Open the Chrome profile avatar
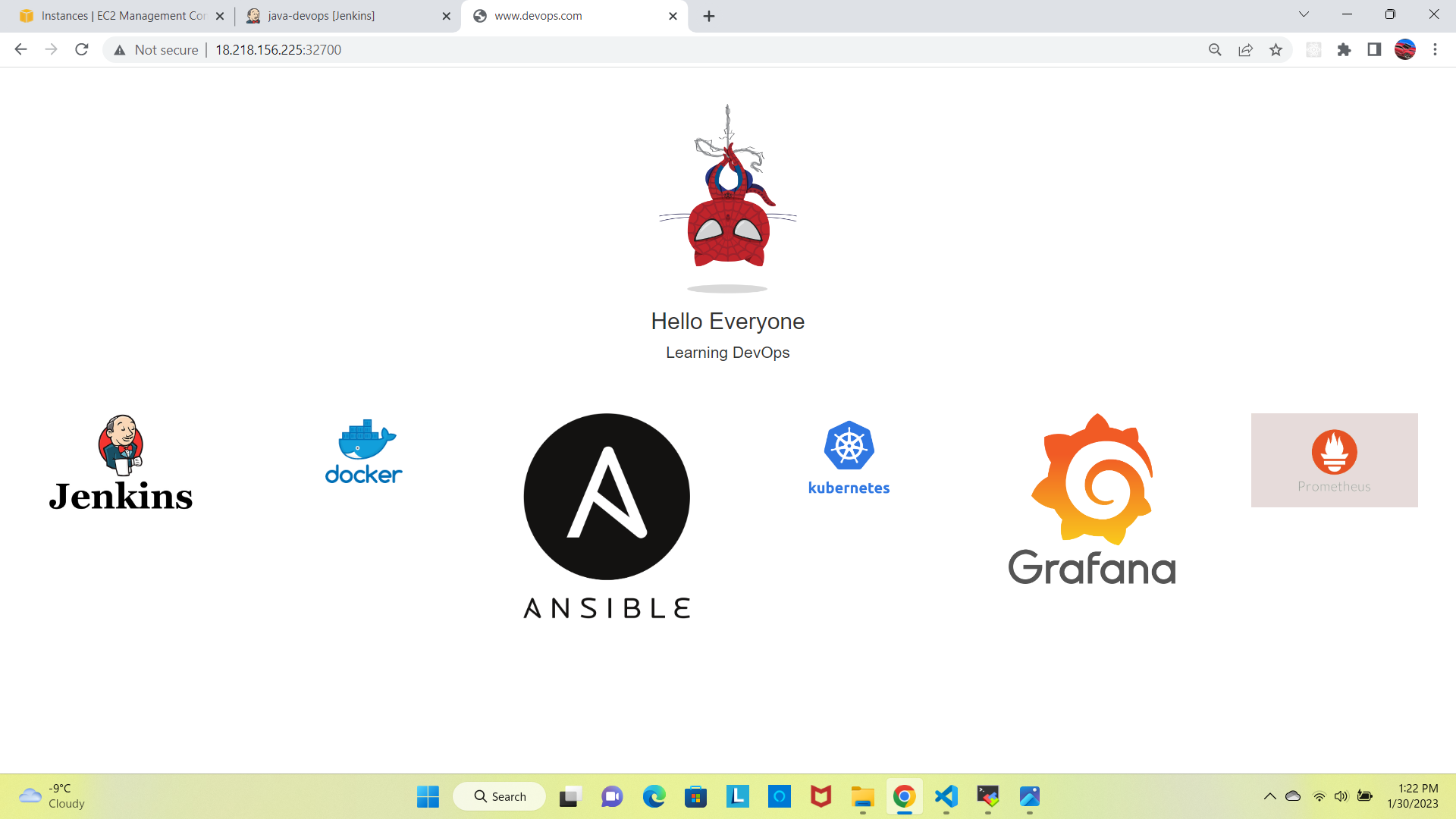The height and width of the screenshot is (819, 1456). pyautogui.click(x=1404, y=50)
